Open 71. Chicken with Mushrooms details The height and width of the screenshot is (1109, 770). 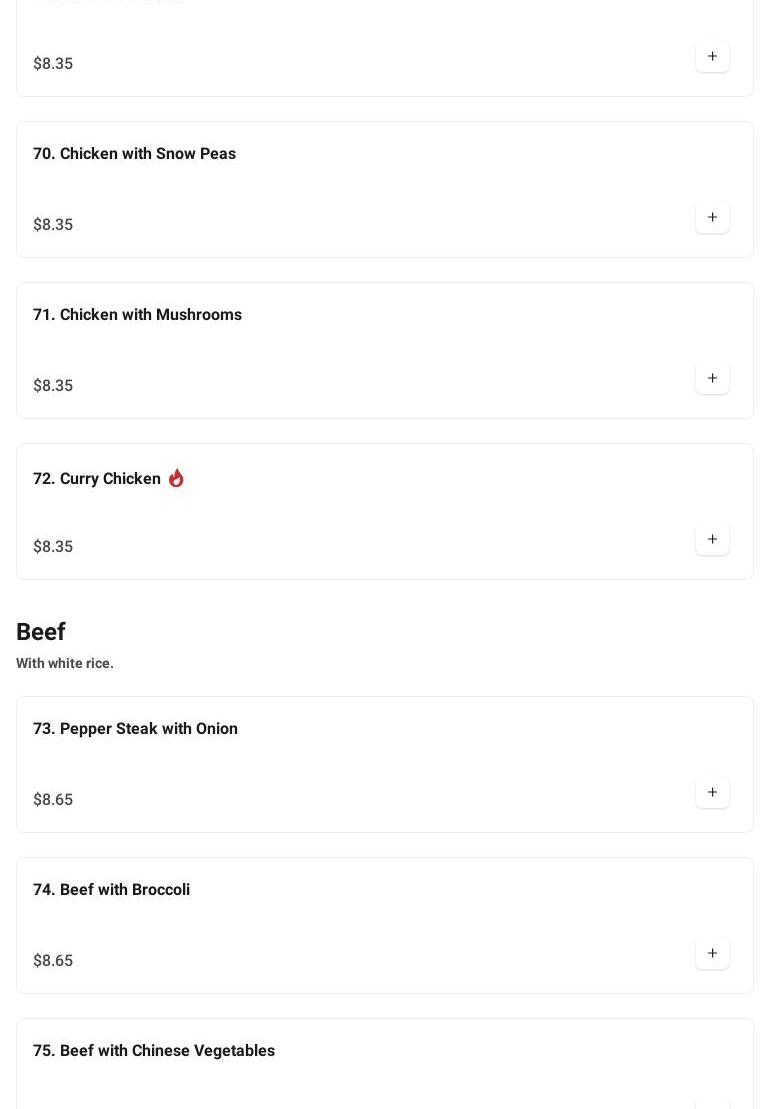pos(137,314)
